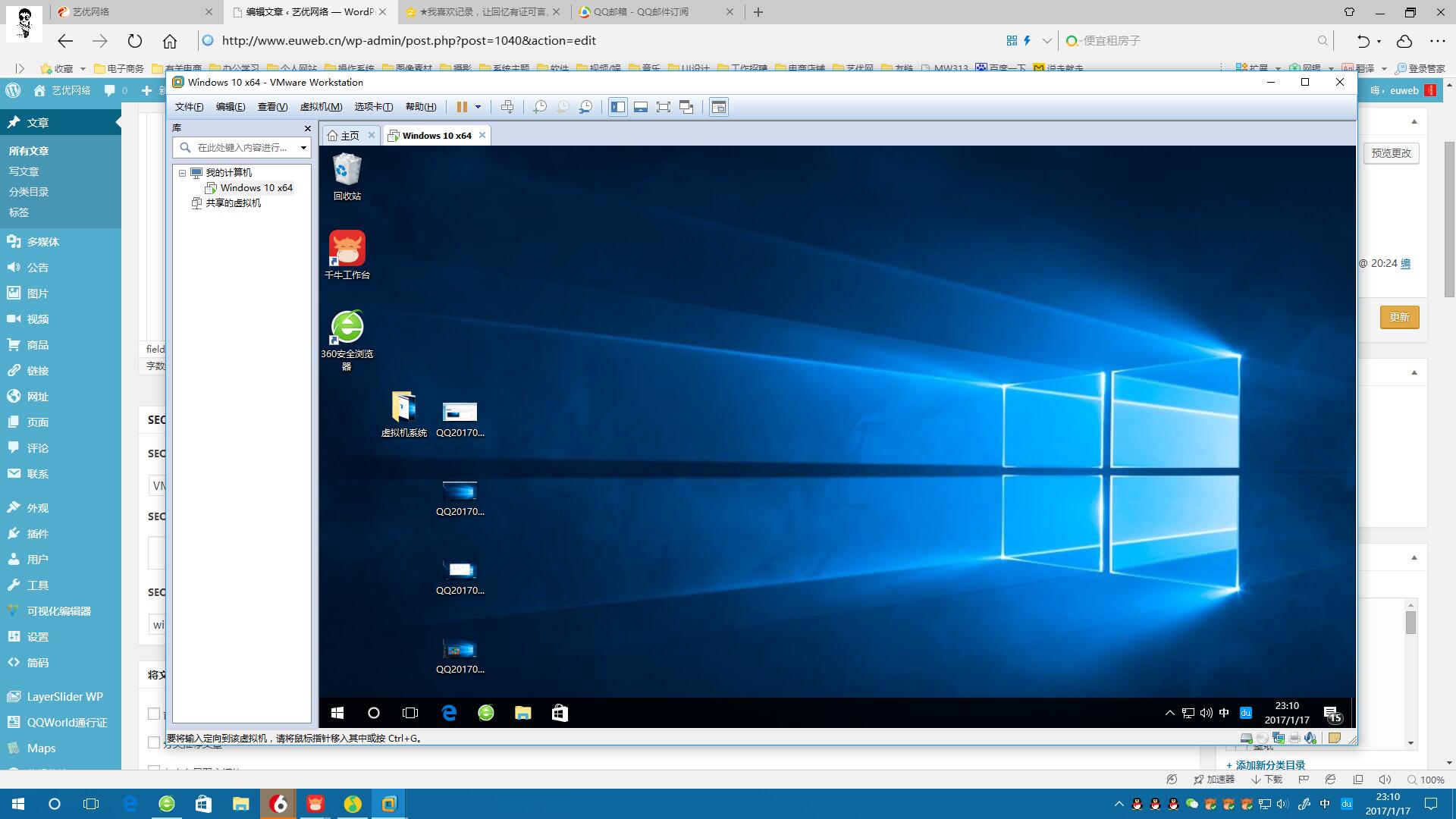Click the Unity mode toolbar icon

(x=686, y=107)
